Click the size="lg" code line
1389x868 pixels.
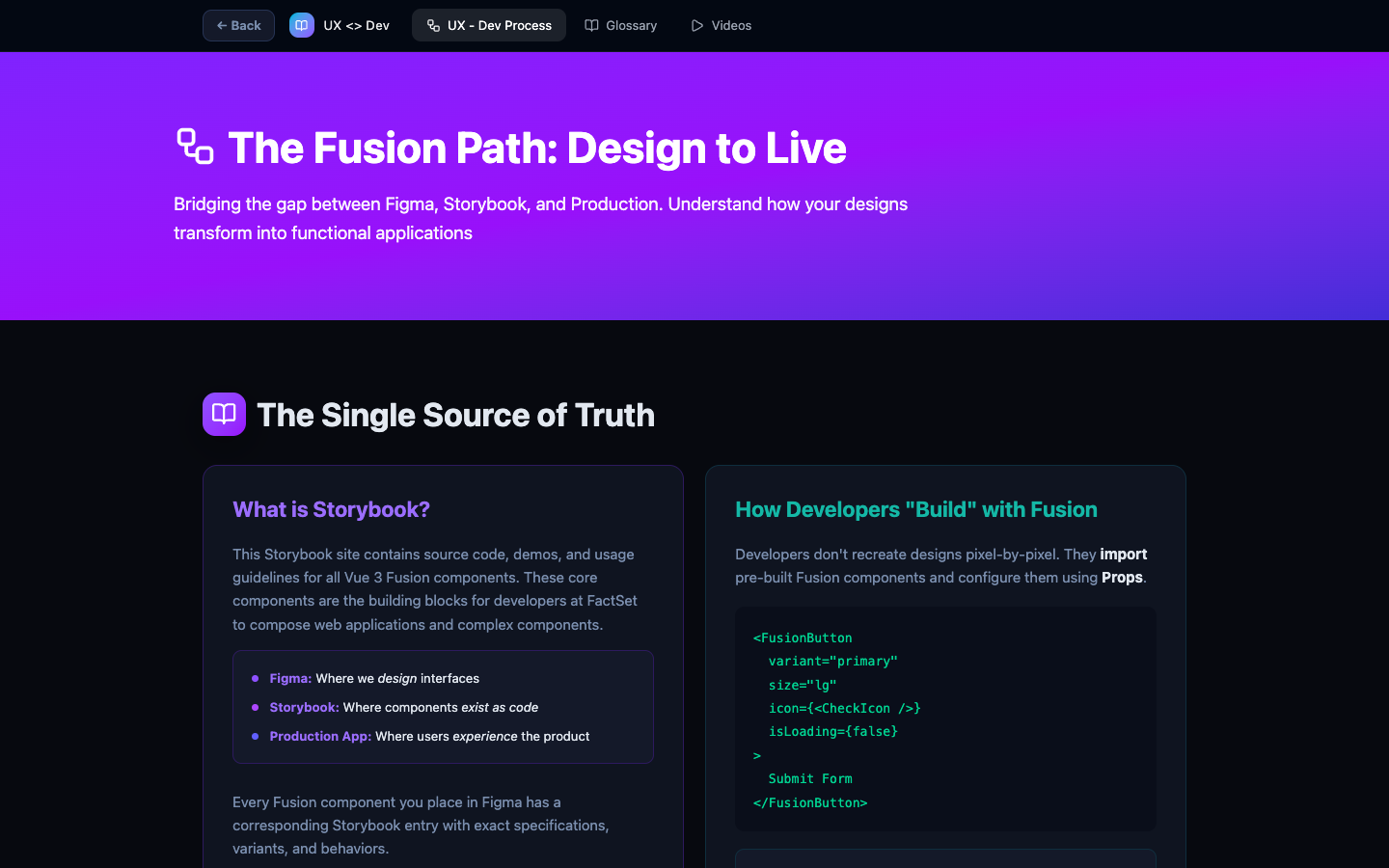[803, 685]
